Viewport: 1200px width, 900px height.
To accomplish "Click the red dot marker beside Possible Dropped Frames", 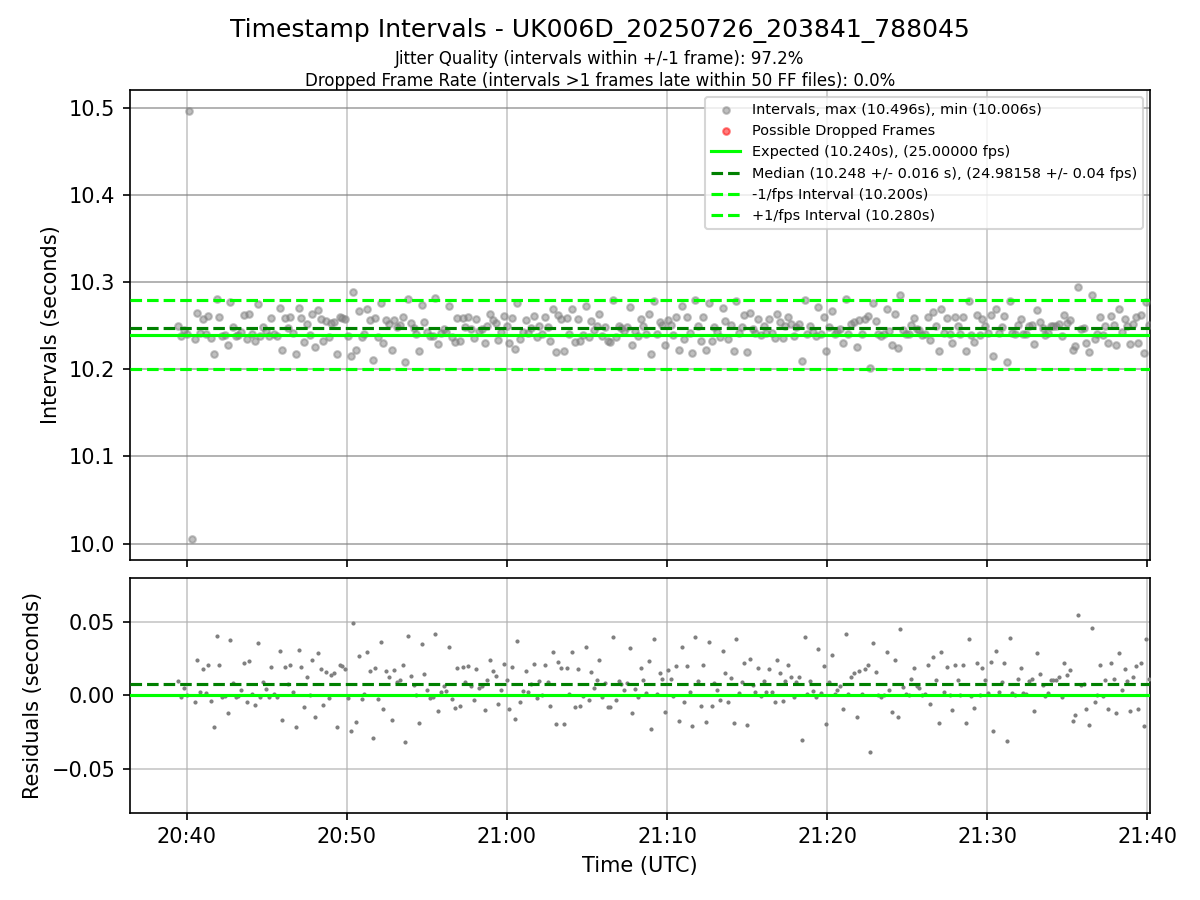I will tap(726, 131).
